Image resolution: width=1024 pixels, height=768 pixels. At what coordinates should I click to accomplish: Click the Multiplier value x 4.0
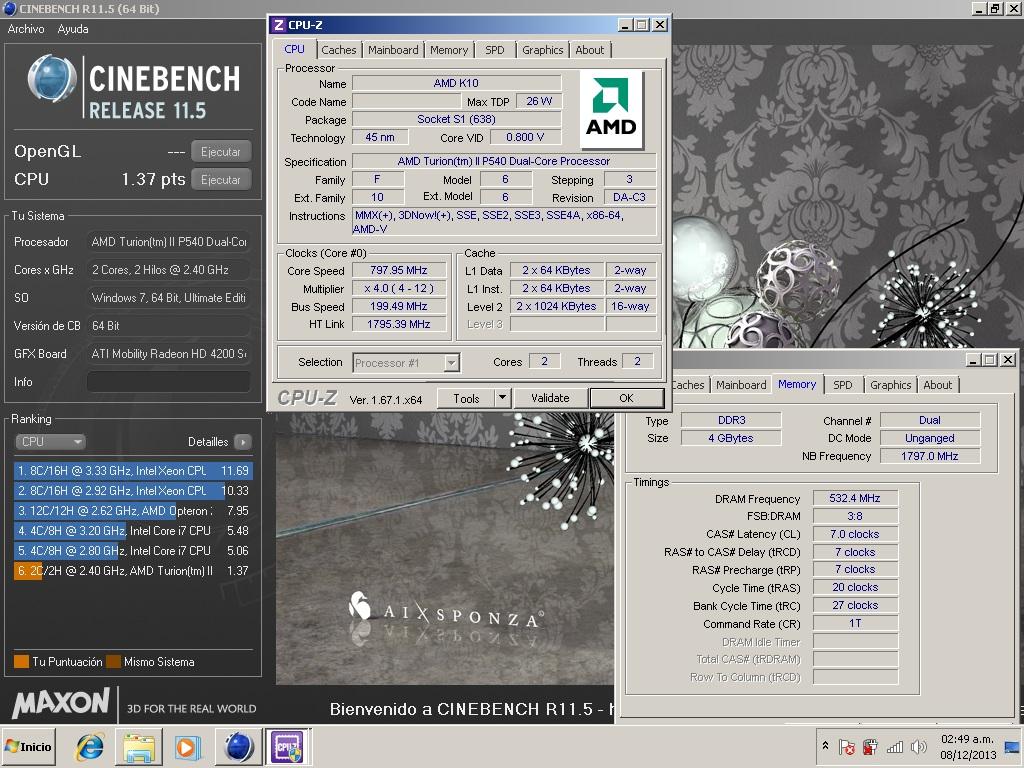tap(398, 288)
